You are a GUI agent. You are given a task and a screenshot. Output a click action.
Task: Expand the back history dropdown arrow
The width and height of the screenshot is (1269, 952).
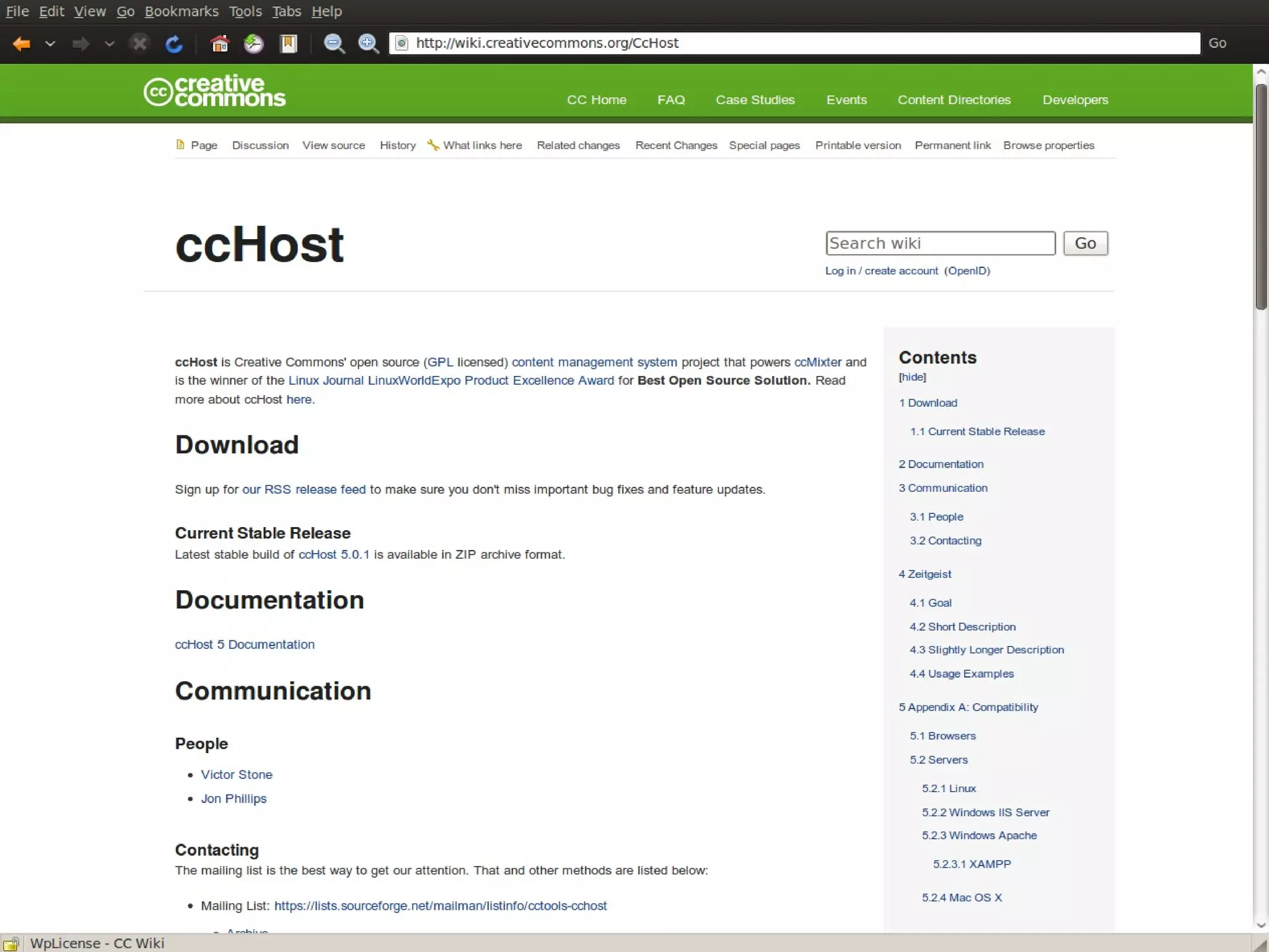click(x=50, y=44)
